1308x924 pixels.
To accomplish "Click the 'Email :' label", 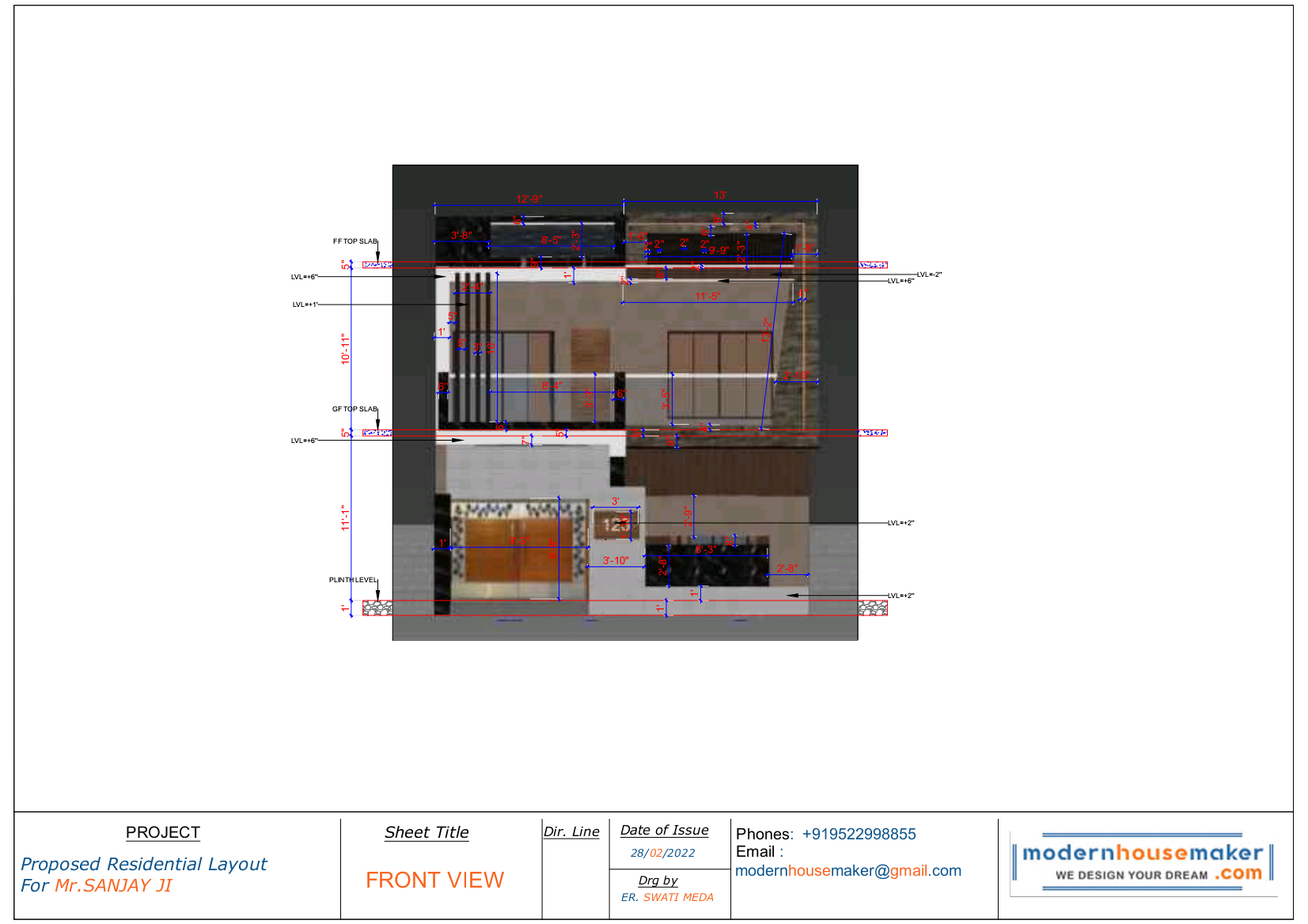I will (x=760, y=851).
